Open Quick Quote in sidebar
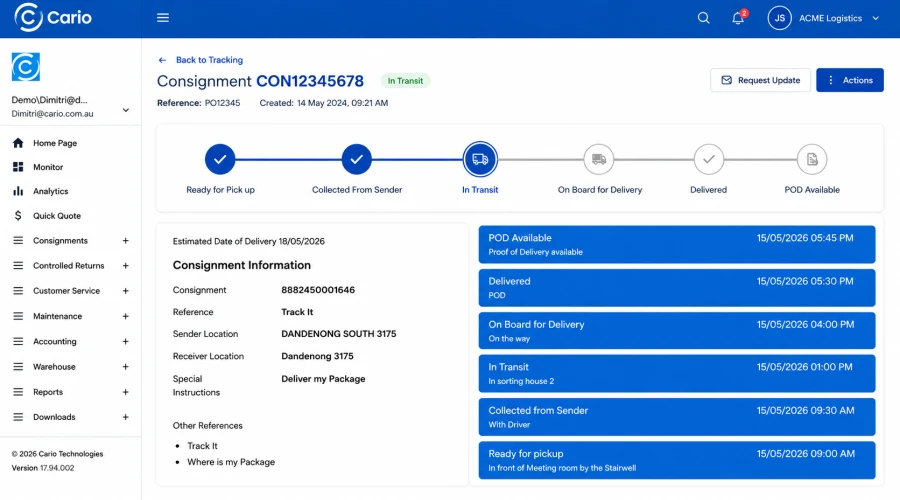This screenshot has width=900, height=500. (x=57, y=216)
